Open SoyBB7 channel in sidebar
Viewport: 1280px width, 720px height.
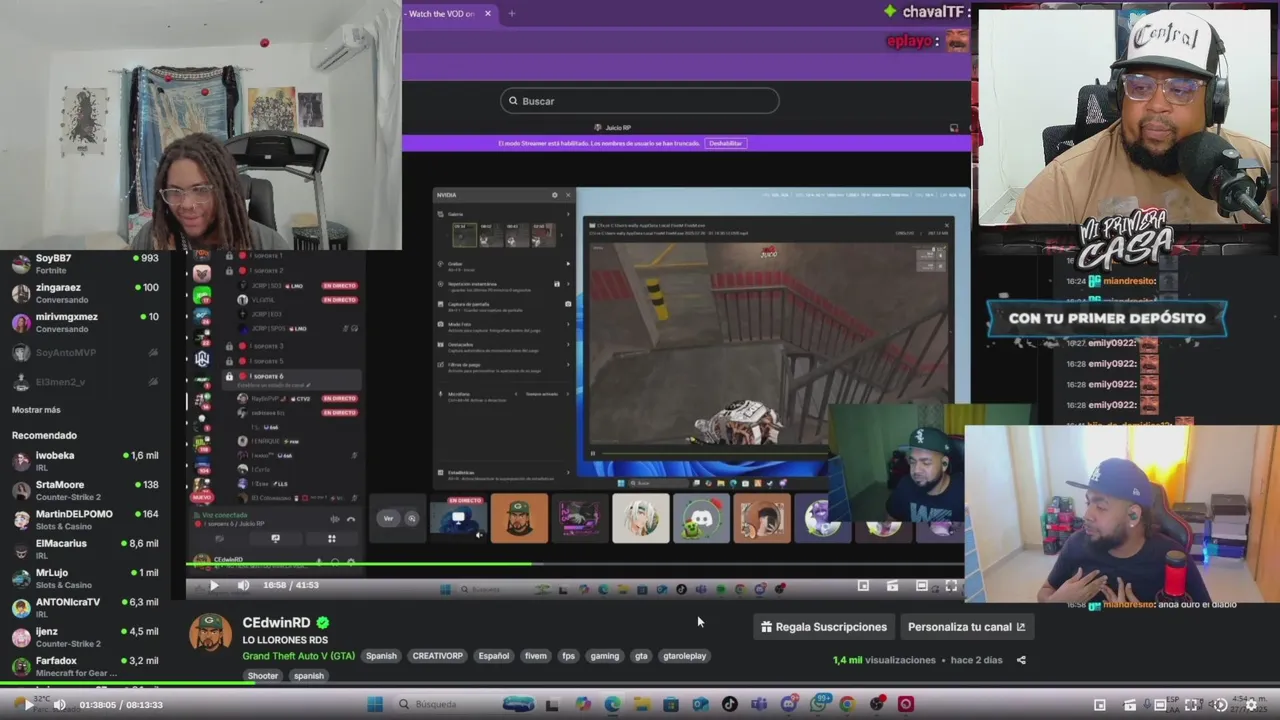coord(85,264)
